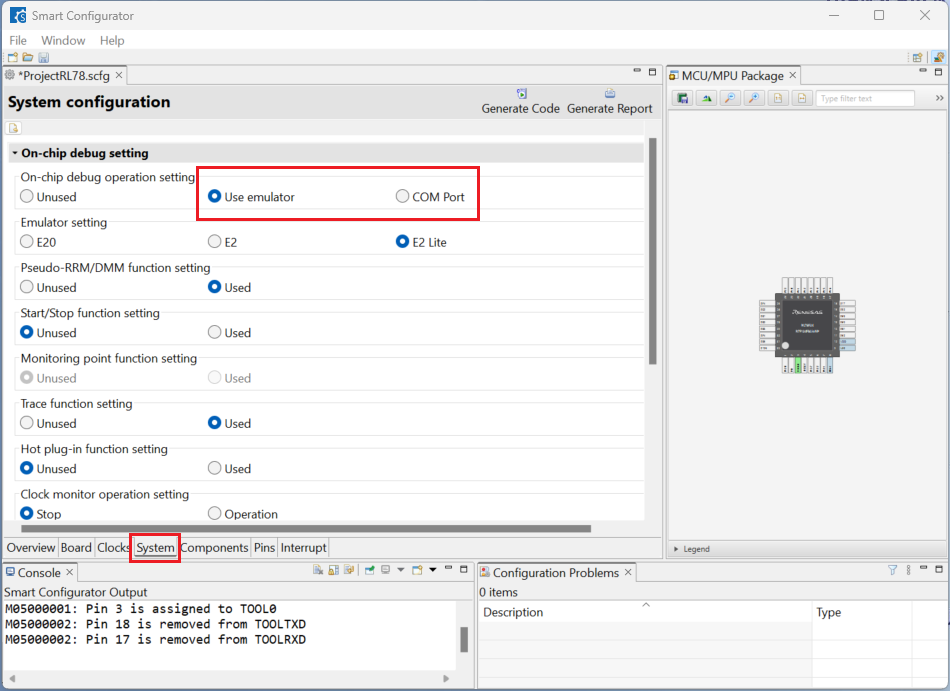The image size is (950, 691).
Task: Minimize the Console panel
Action: point(448,568)
